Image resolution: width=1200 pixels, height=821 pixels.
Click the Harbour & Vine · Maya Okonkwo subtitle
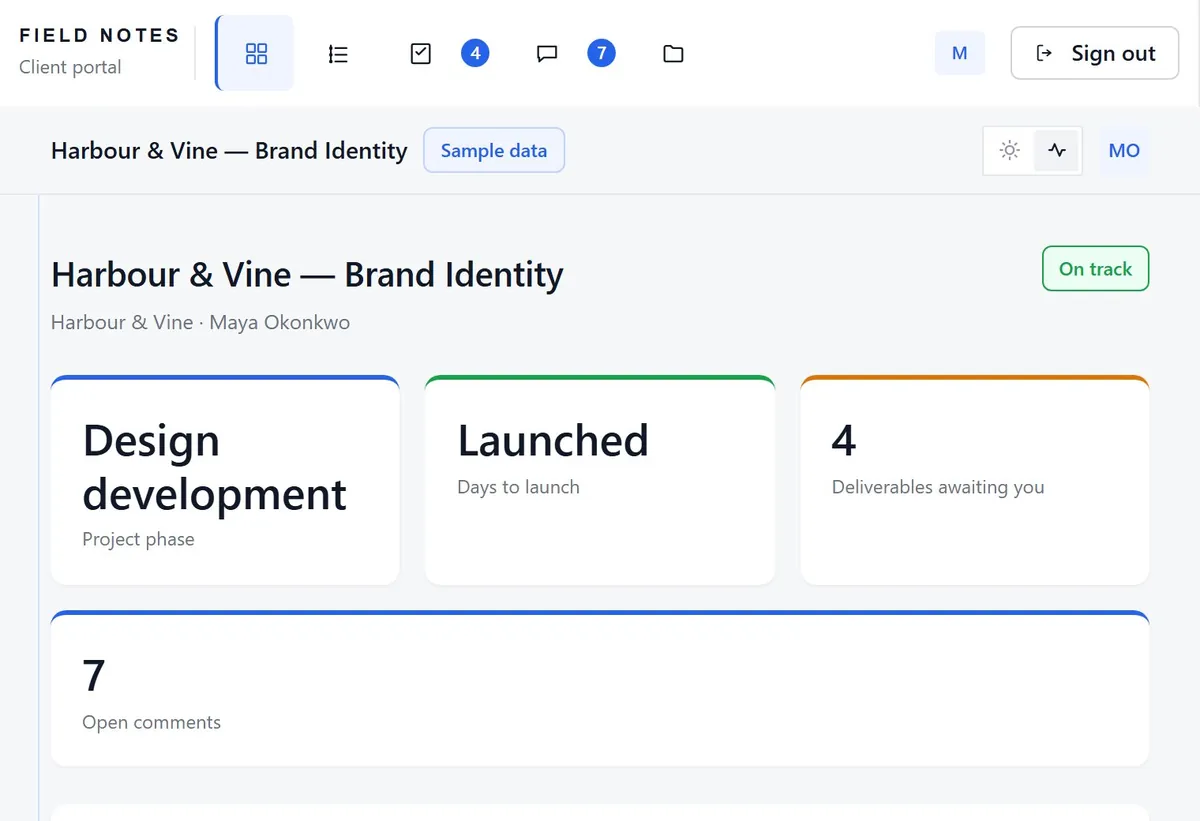point(200,322)
